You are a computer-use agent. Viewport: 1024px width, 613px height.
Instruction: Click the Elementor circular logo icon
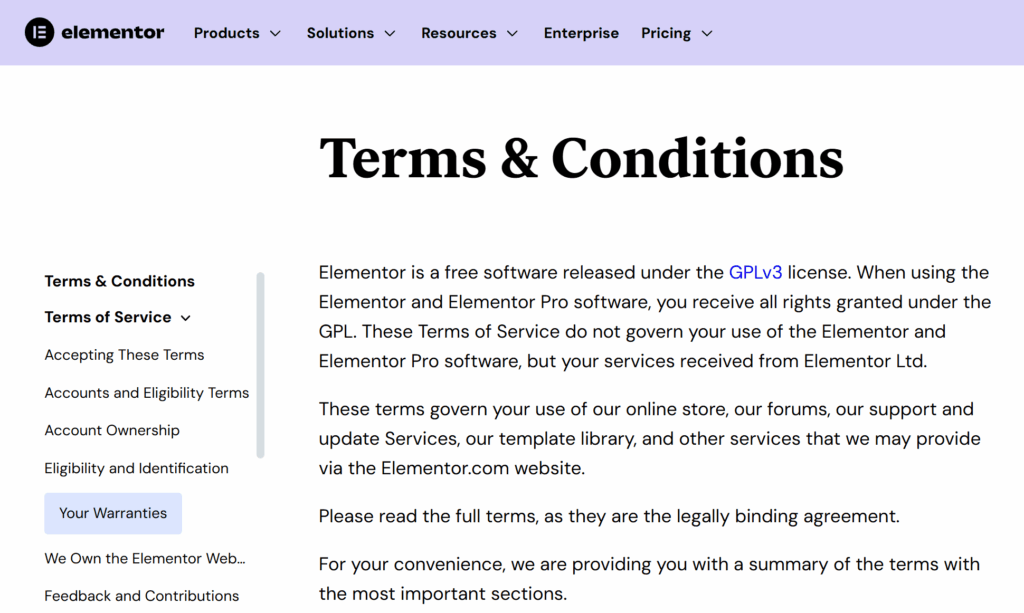point(39,32)
